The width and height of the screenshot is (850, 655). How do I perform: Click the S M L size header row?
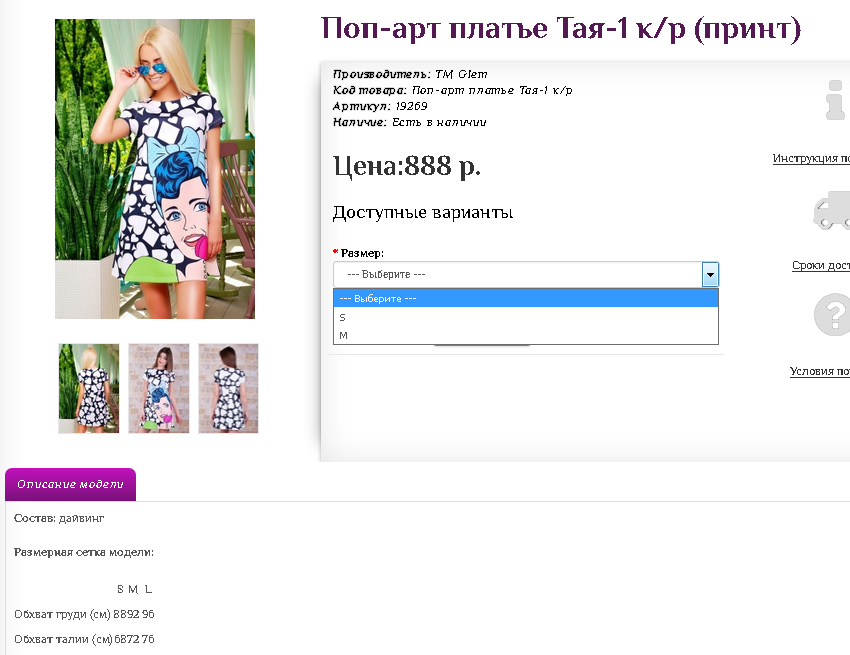click(134, 589)
